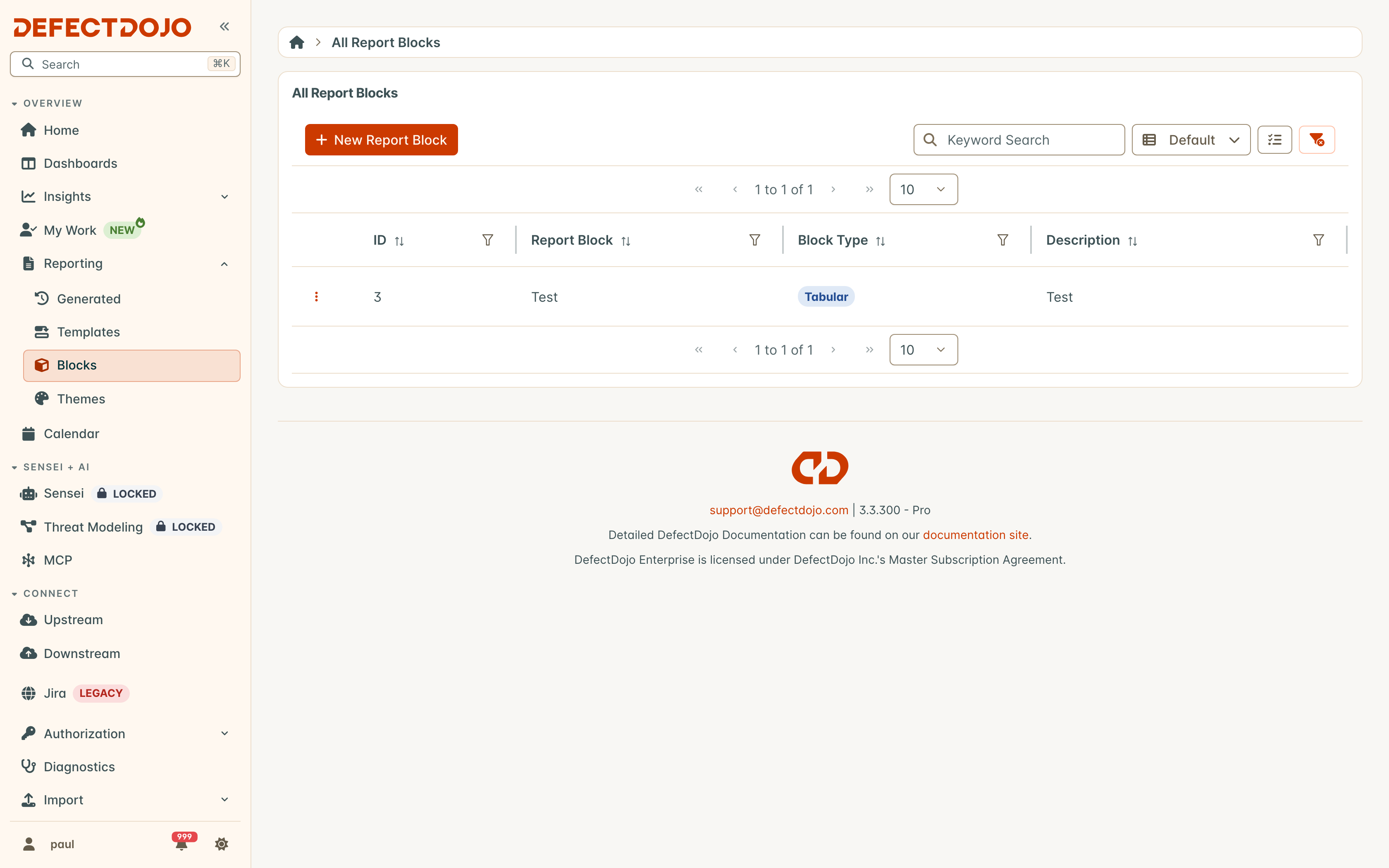The width and height of the screenshot is (1389, 868).
Task: Sort by Report Block column arrows
Action: point(625,241)
